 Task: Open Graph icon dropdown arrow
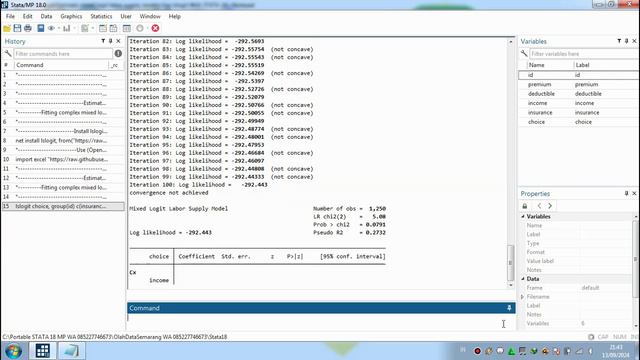(x=74, y=28)
